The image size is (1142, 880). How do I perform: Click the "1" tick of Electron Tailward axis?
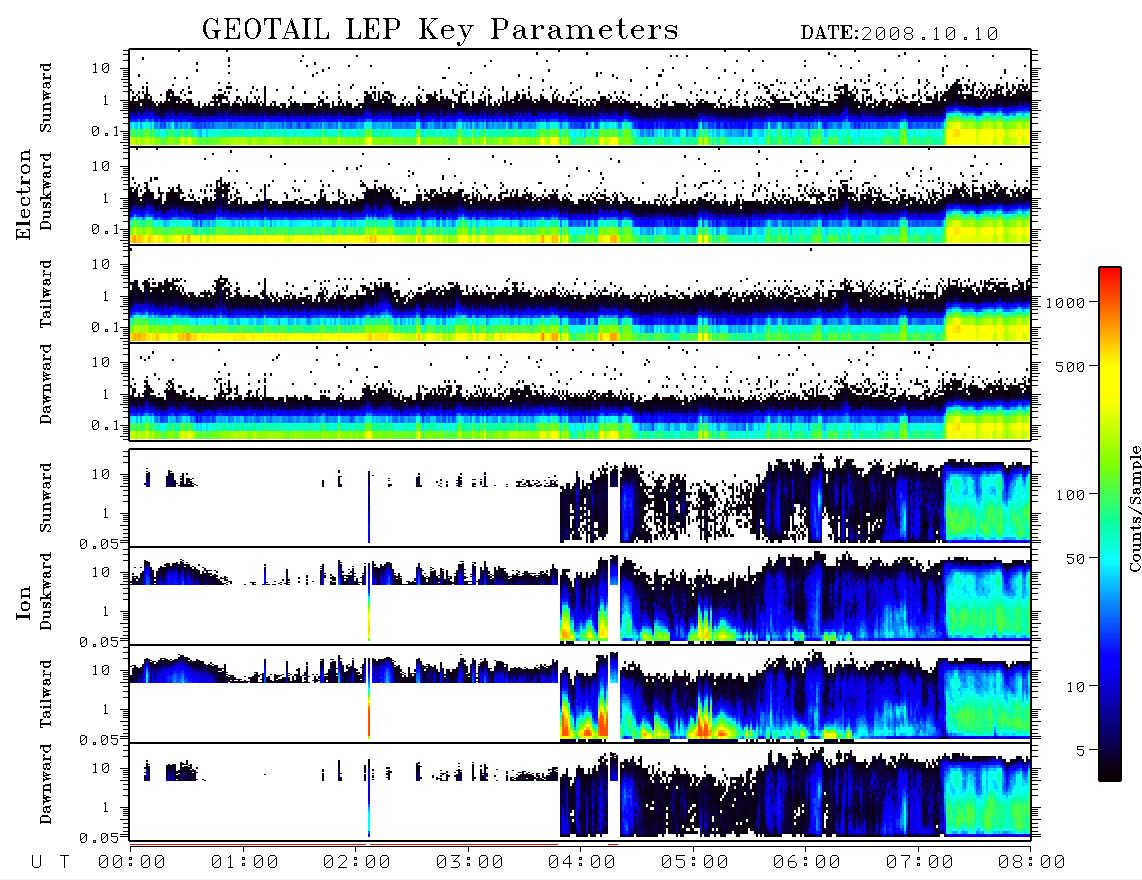pyautogui.click(x=106, y=296)
